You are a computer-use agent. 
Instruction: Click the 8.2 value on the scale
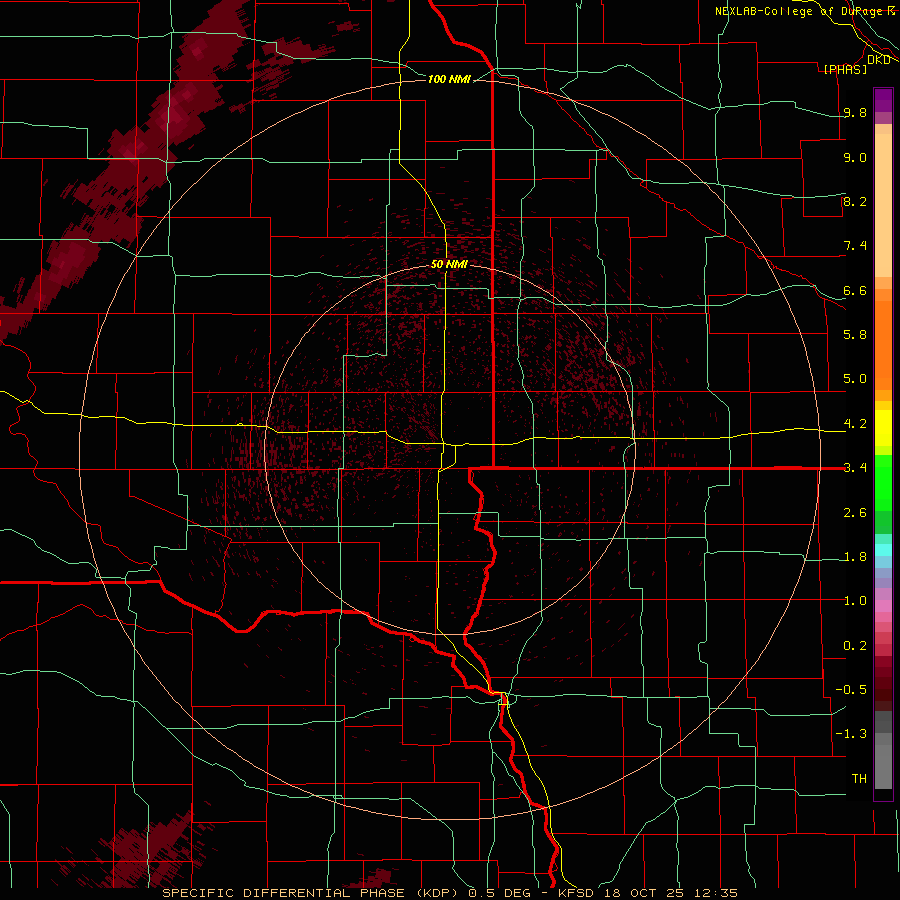point(855,201)
